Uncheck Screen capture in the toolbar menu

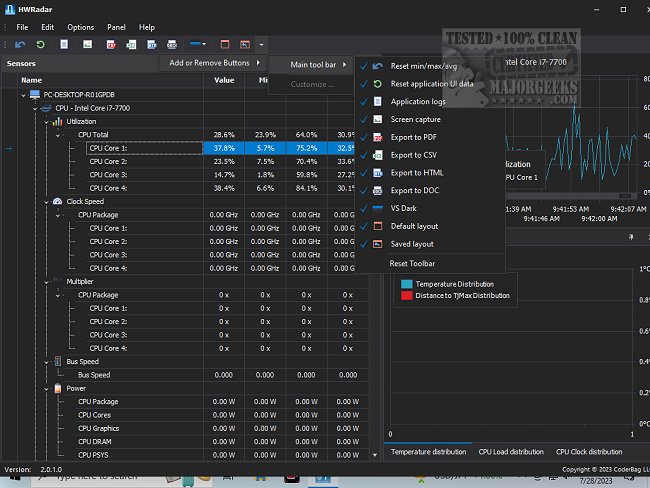click(364, 119)
